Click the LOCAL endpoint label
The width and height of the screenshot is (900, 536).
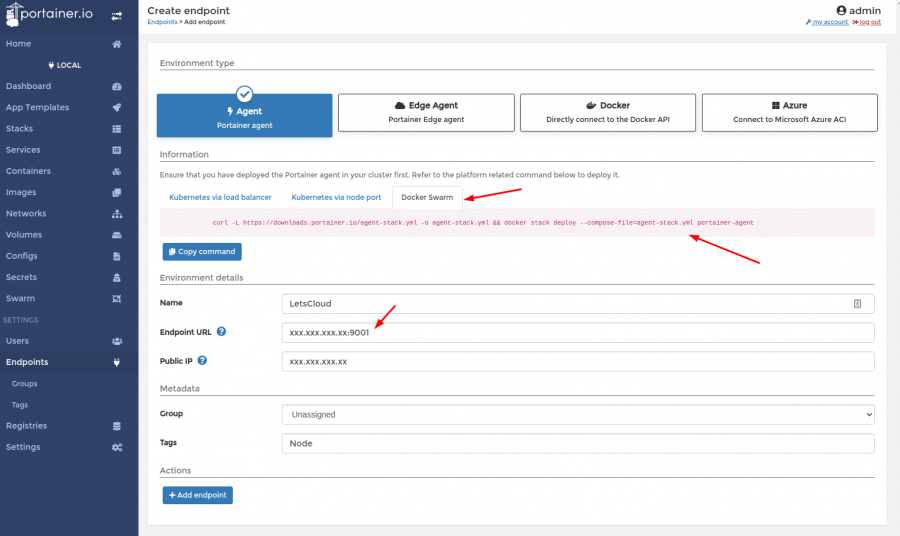click(64, 65)
